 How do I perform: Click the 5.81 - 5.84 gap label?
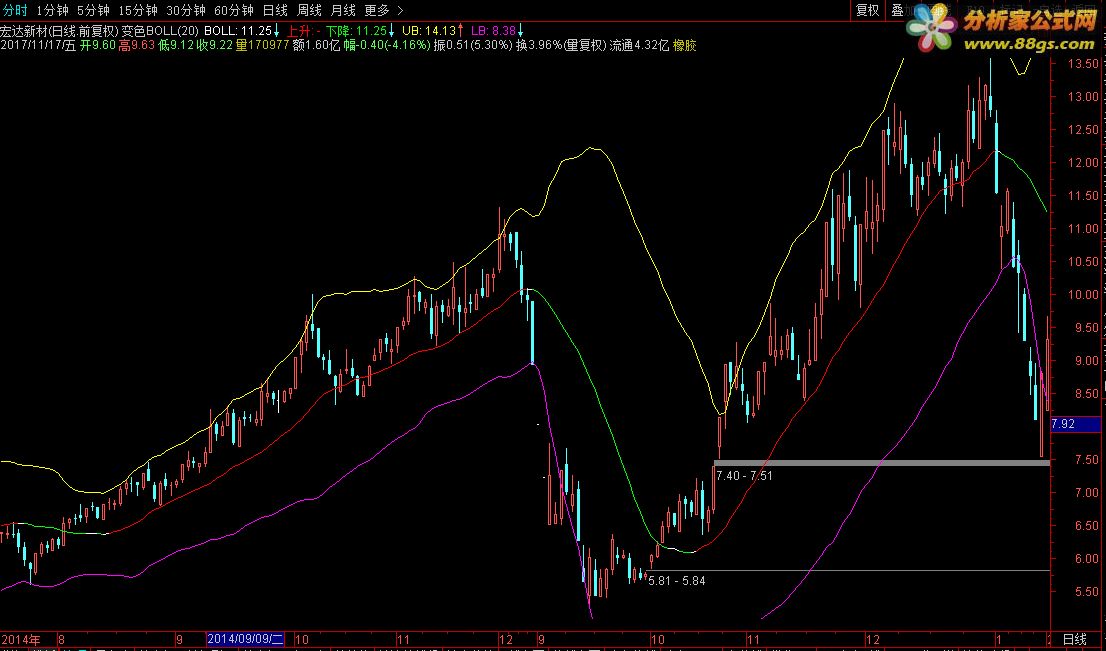[676, 580]
